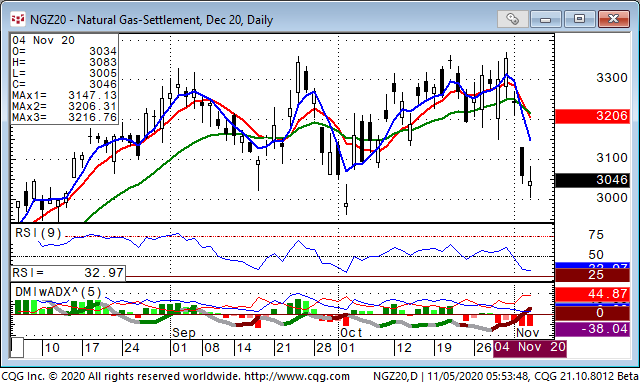
Task: Click MAx2= 3206.31 moving average value
Action: click(x=64, y=106)
